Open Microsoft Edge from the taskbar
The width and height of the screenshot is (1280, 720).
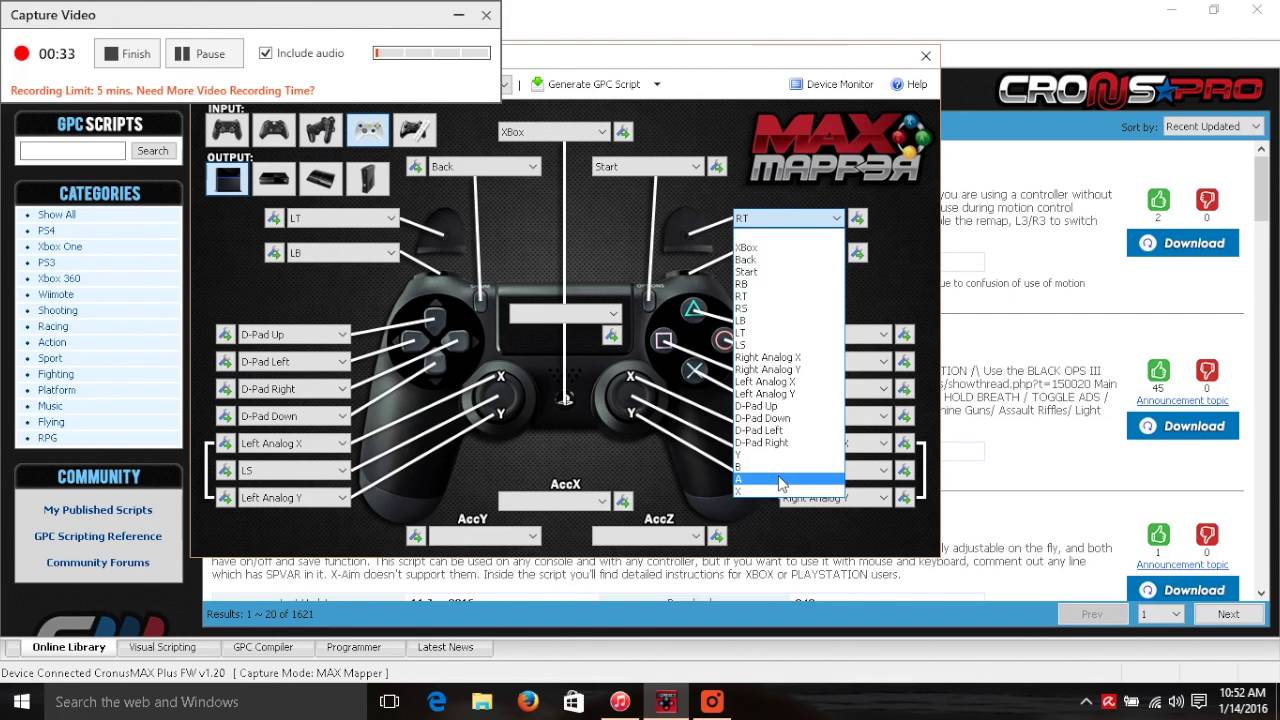click(437, 702)
